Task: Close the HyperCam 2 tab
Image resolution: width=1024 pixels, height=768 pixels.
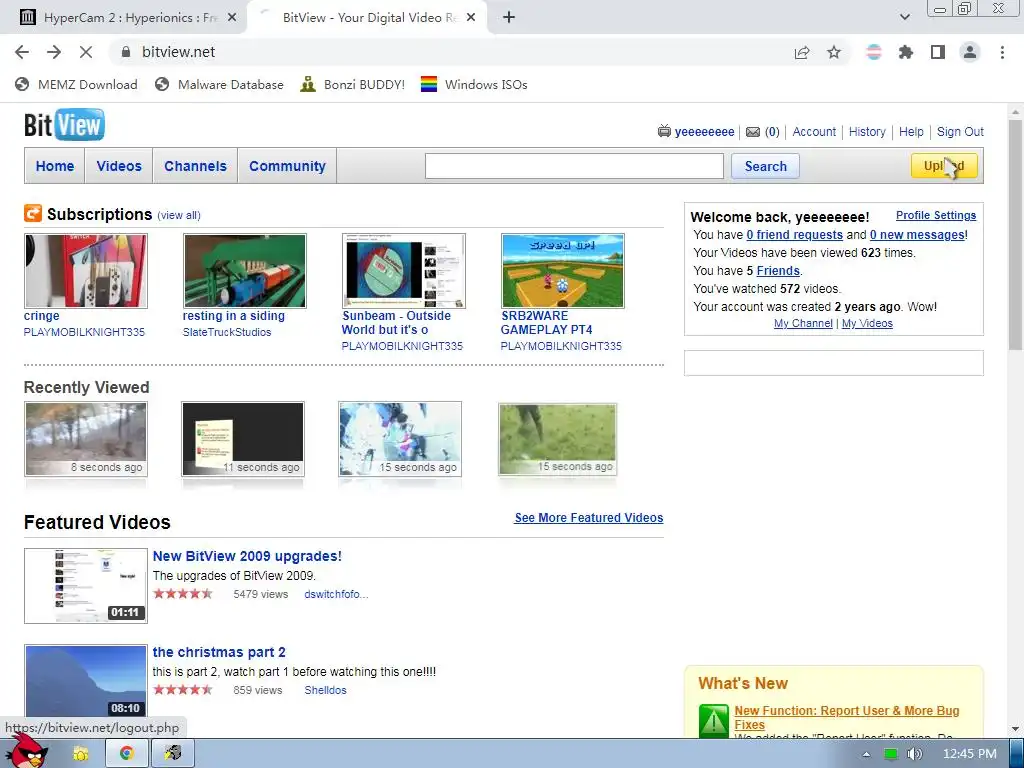Action: 231,18
